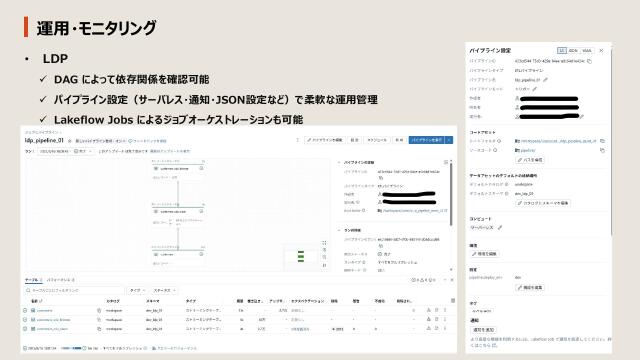The height and width of the screenshot is (360, 640).
Task: Copy the root folder path icon
Action: (602, 141)
